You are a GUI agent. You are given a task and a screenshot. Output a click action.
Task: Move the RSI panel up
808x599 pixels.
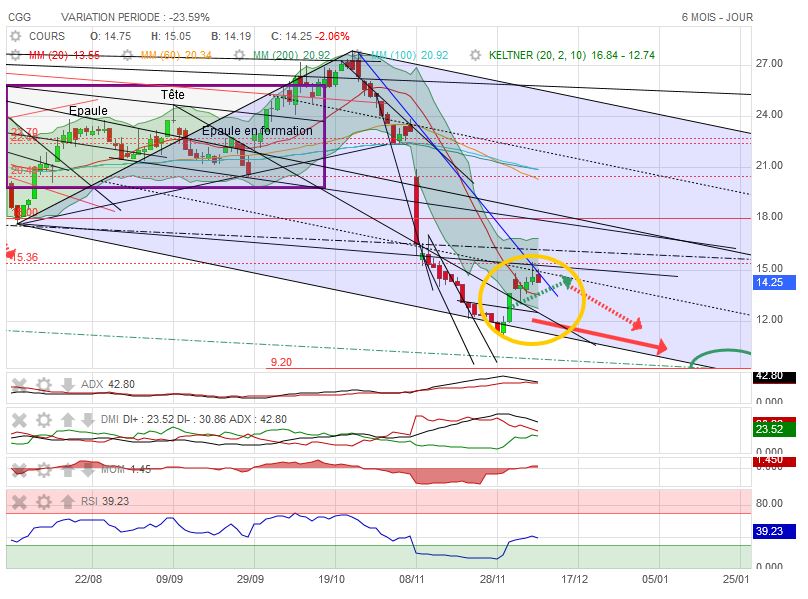[68, 502]
